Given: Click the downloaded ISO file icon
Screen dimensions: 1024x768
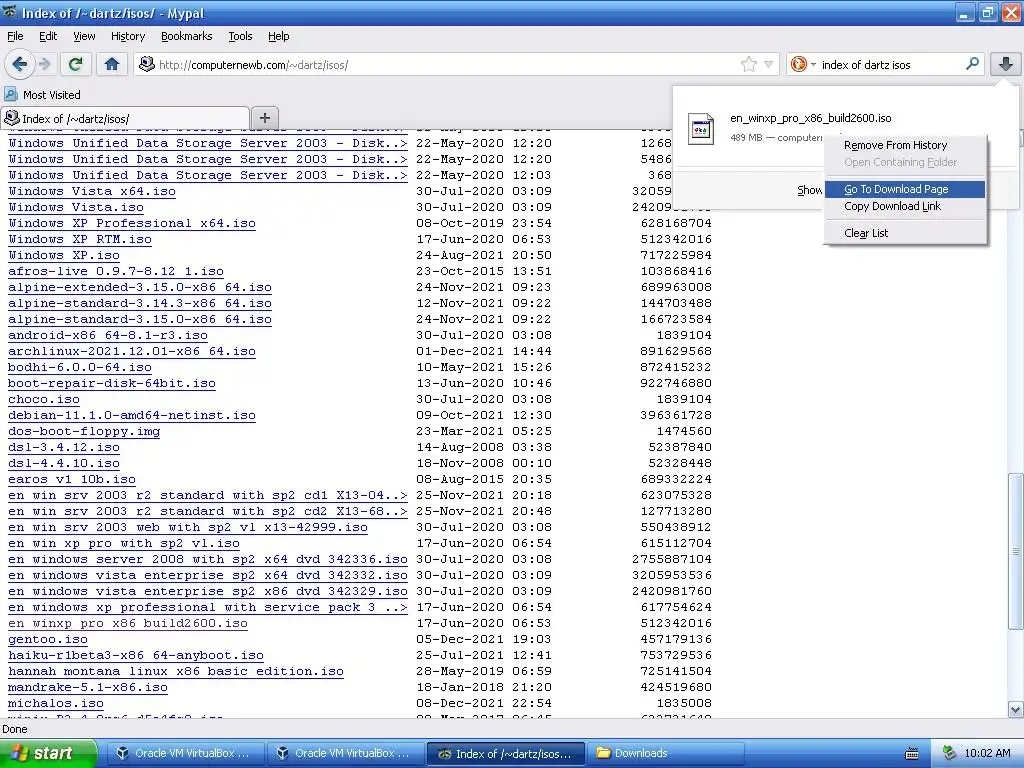Looking at the screenshot, I should 701,128.
